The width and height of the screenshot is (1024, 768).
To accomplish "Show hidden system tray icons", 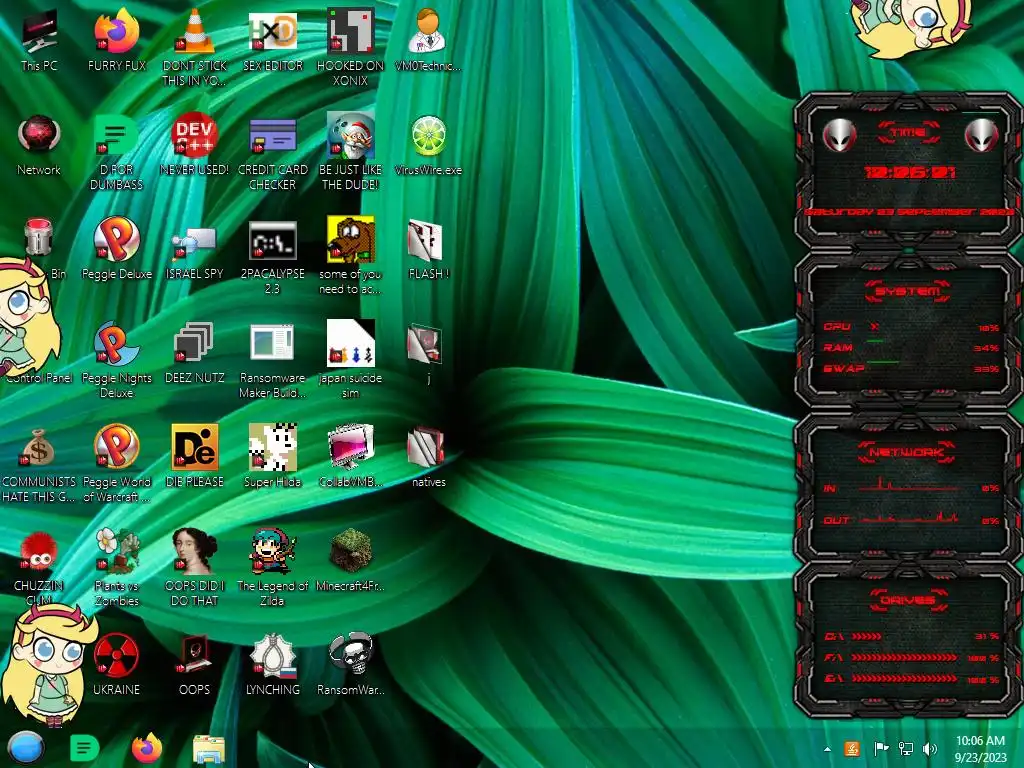I will pyautogui.click(x=827, y=749).
